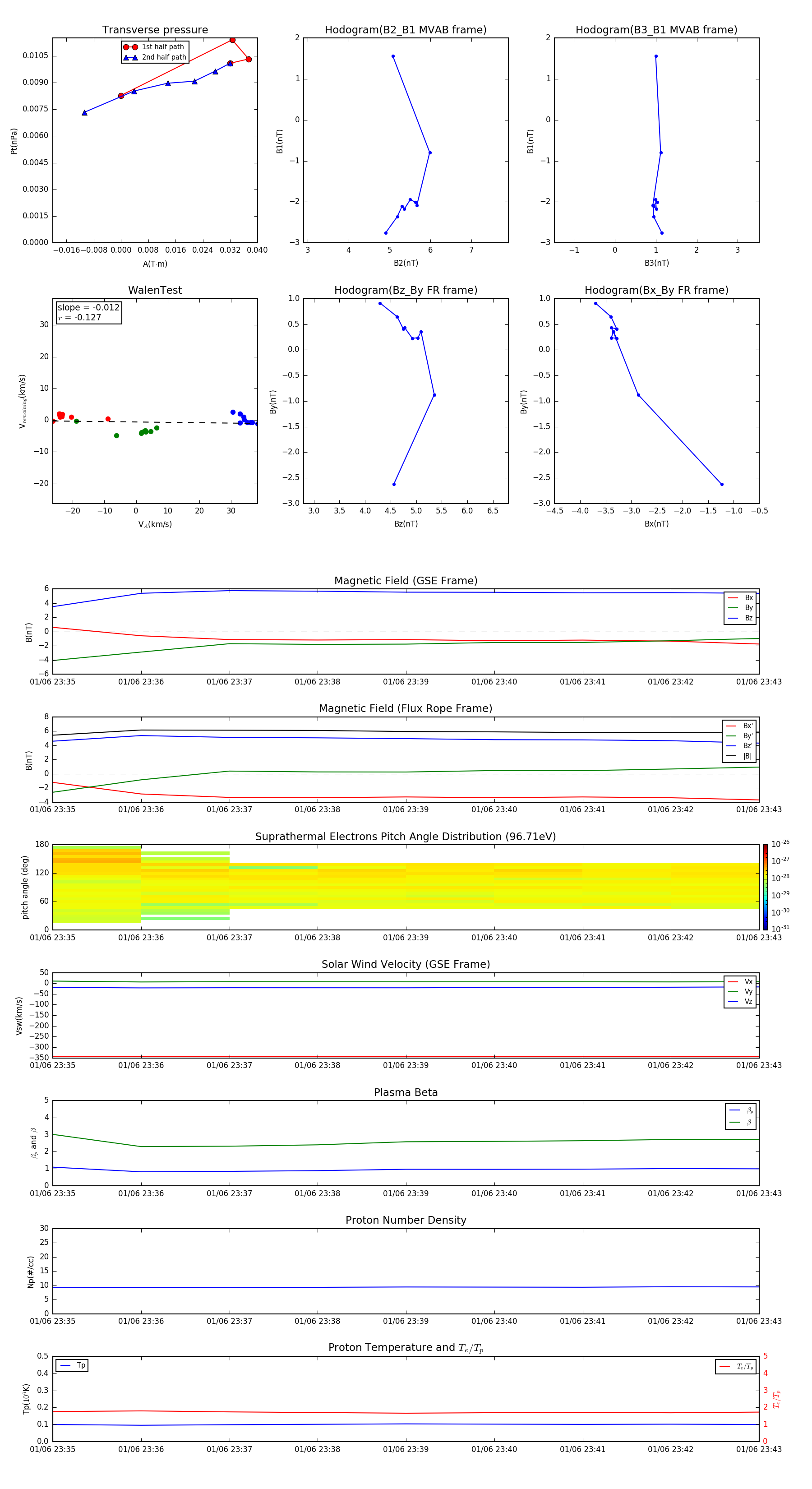The width and height of the screenshot is (812, 1489).
Task: Click the red Te/Tp right axis label
Action: (x=776, y=1399)
